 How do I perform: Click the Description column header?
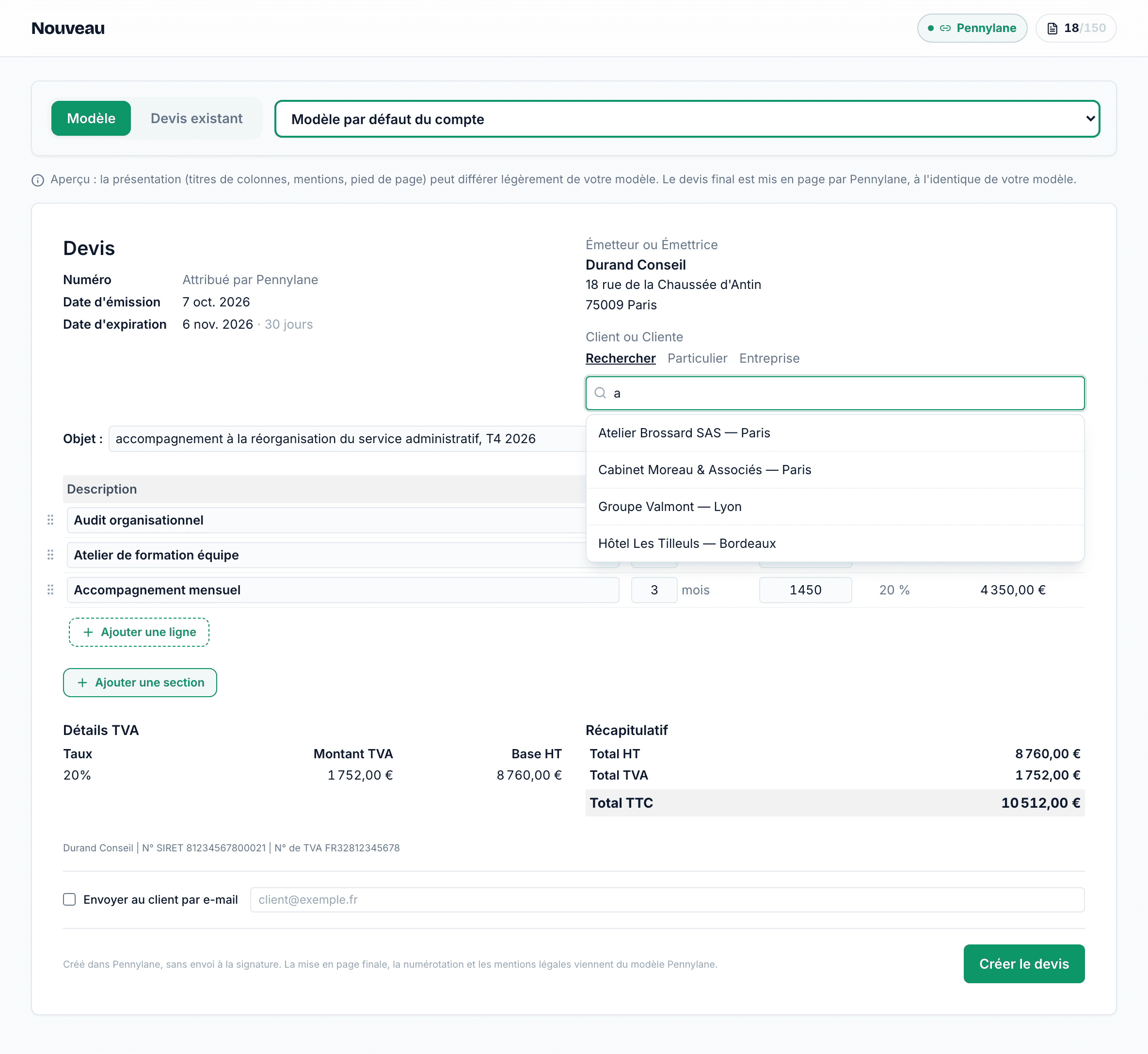(101, 489)
